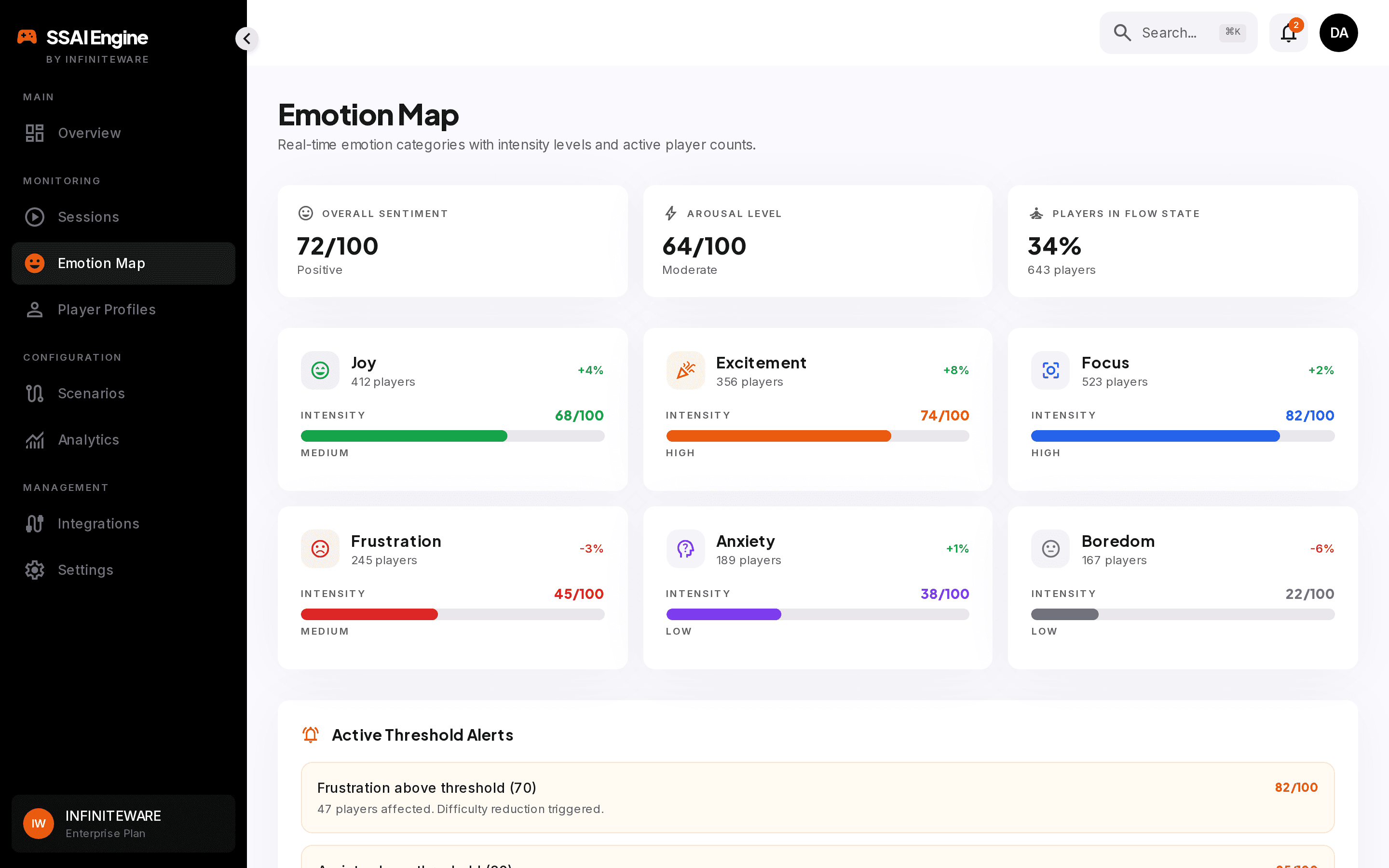The width and height of the screenshot is (1389, 868).
Task: Click the Joy smiley icon
Action: click(x=320, y=370)
